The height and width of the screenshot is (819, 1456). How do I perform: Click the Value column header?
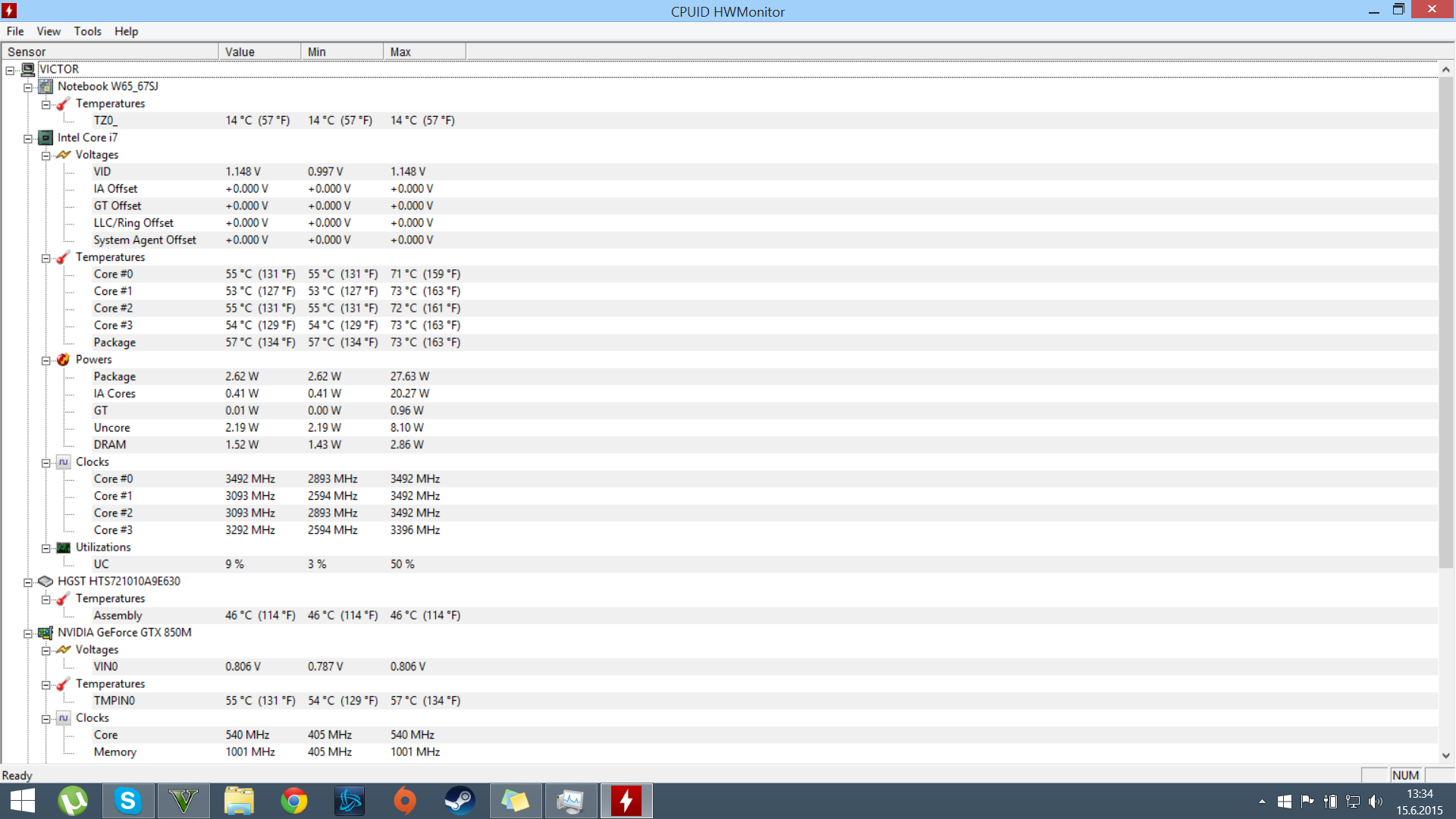click(x=260, y=52)
